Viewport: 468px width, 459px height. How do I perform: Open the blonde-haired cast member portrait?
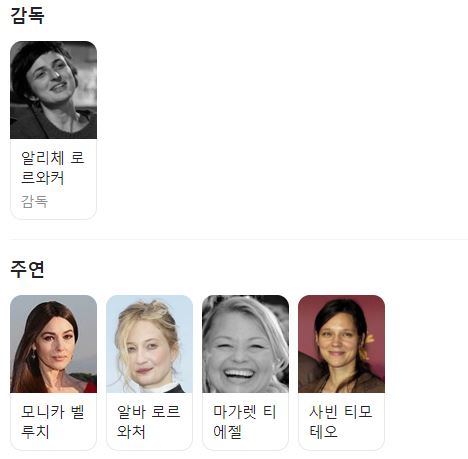point(149,344)
